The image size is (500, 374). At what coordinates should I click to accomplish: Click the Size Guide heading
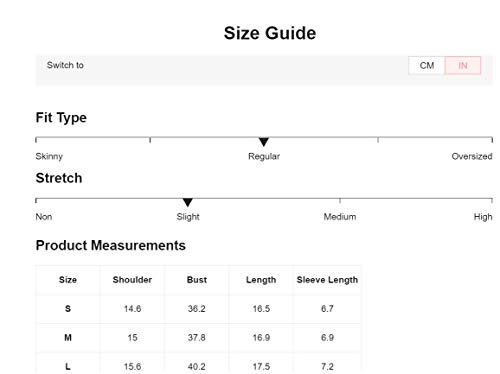(x=270, y=33)
